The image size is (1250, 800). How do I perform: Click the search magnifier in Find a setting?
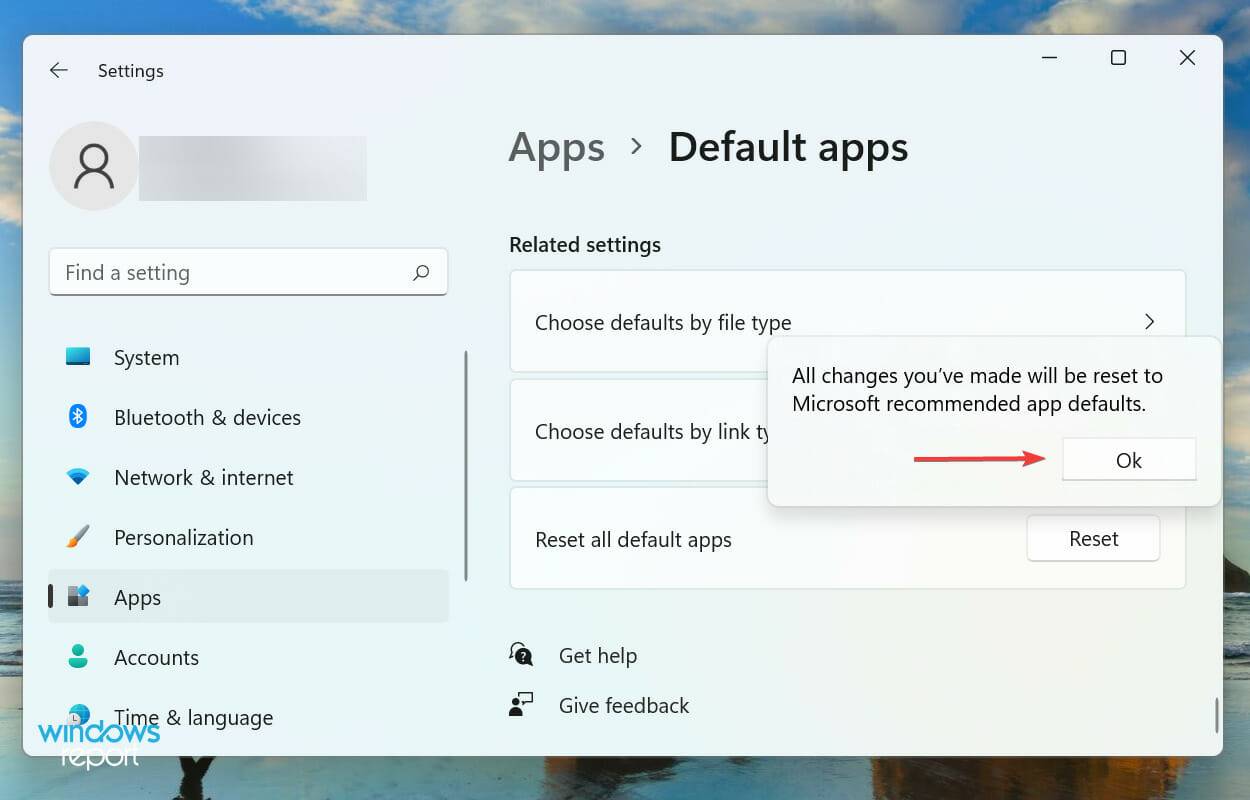(x=421, y=272)
